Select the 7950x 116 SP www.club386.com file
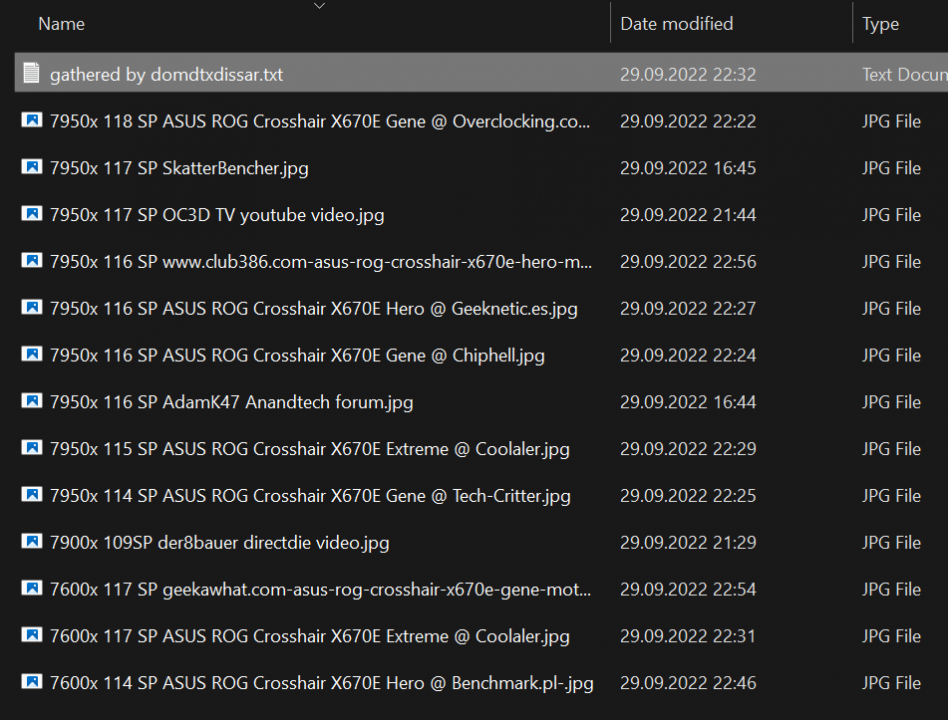 pos(321,262)
